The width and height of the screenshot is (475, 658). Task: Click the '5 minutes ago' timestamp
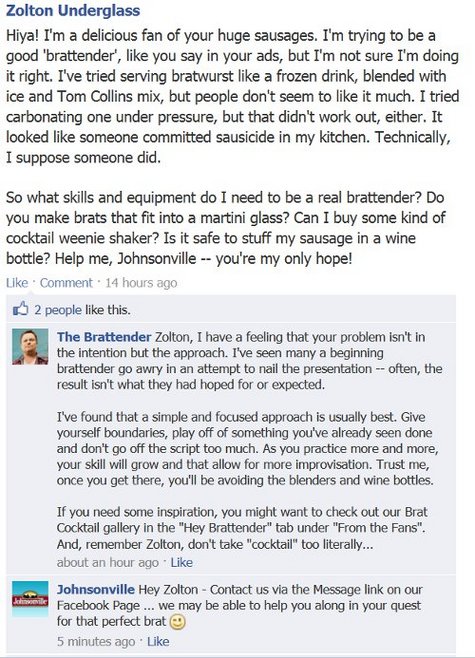96,642
